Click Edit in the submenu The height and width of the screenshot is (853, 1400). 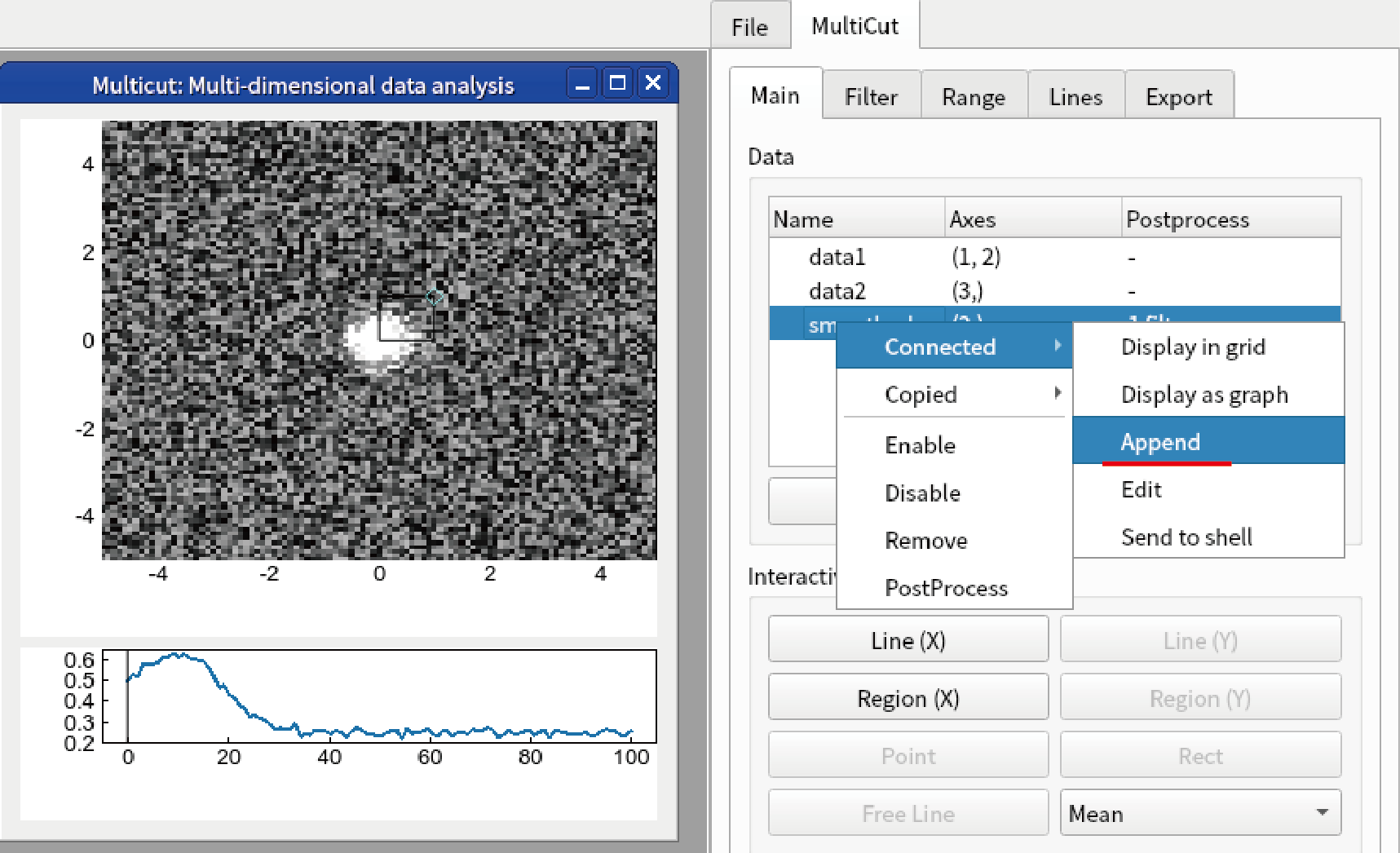tap(1208, 489)
